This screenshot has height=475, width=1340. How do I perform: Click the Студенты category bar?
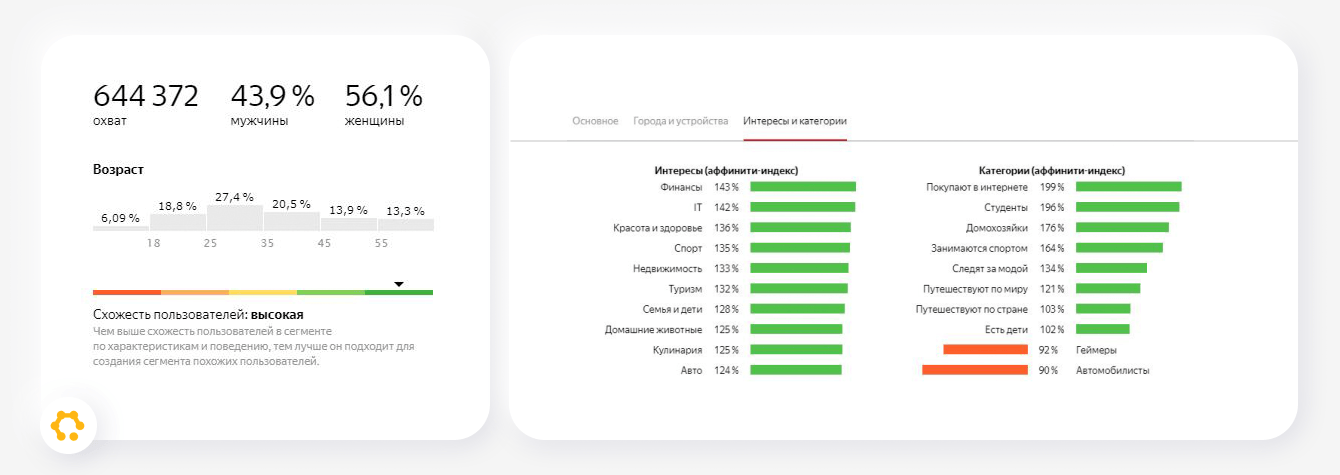(x=1127, y=207)
